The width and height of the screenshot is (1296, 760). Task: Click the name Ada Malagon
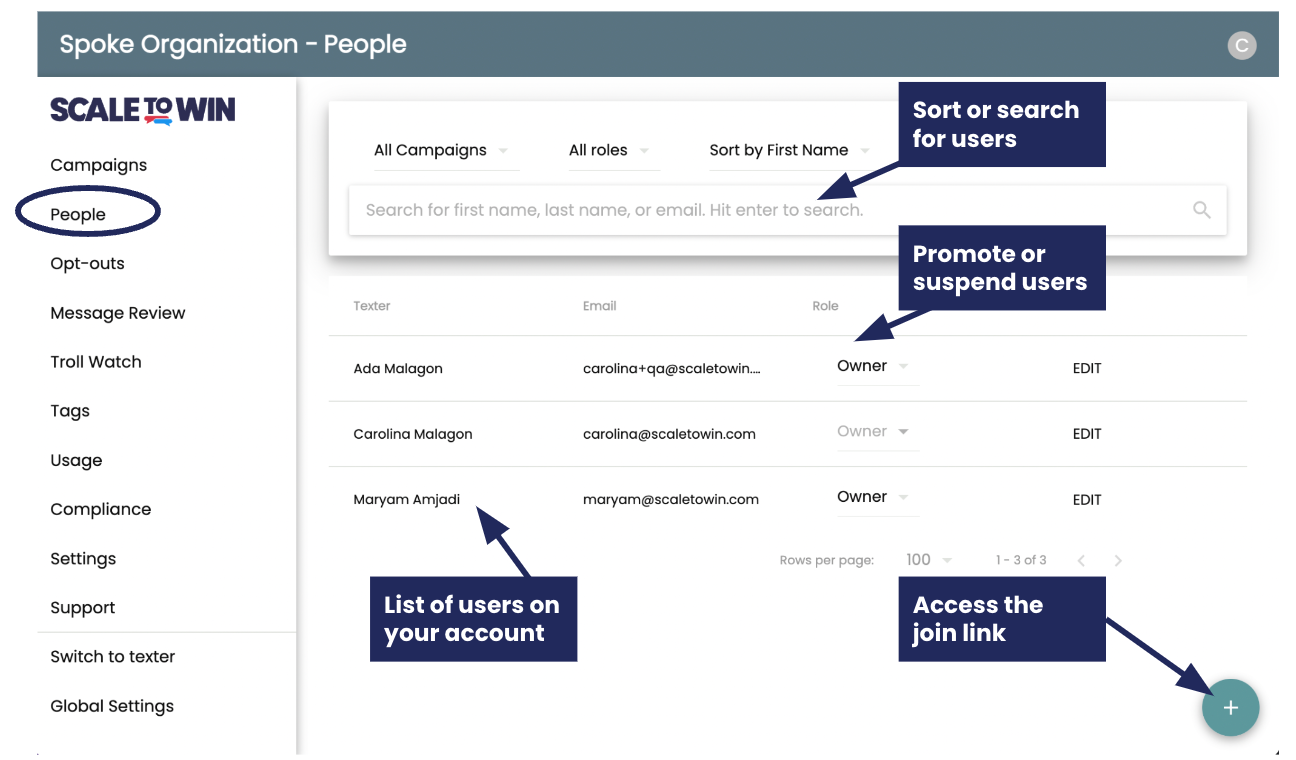(398, 368)
